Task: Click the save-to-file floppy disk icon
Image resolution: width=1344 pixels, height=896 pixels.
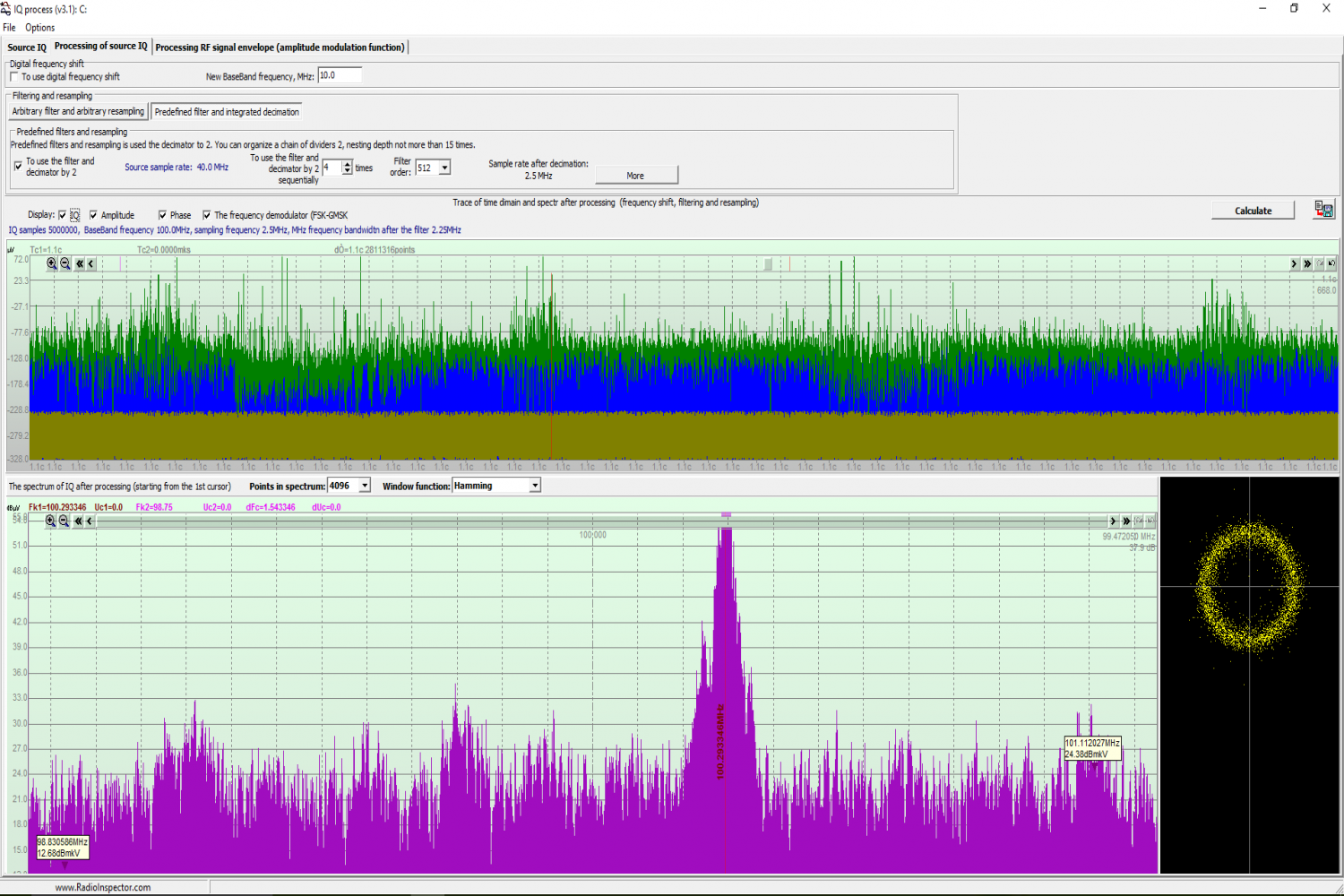Action: 1323,210
